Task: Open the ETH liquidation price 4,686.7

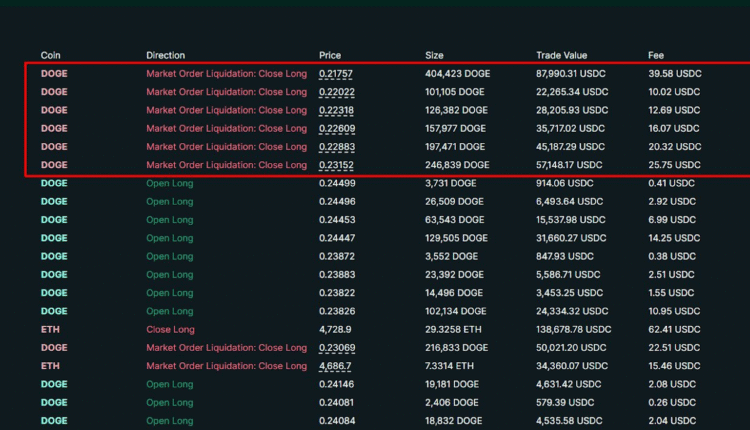Action: (x=335, y=366)
